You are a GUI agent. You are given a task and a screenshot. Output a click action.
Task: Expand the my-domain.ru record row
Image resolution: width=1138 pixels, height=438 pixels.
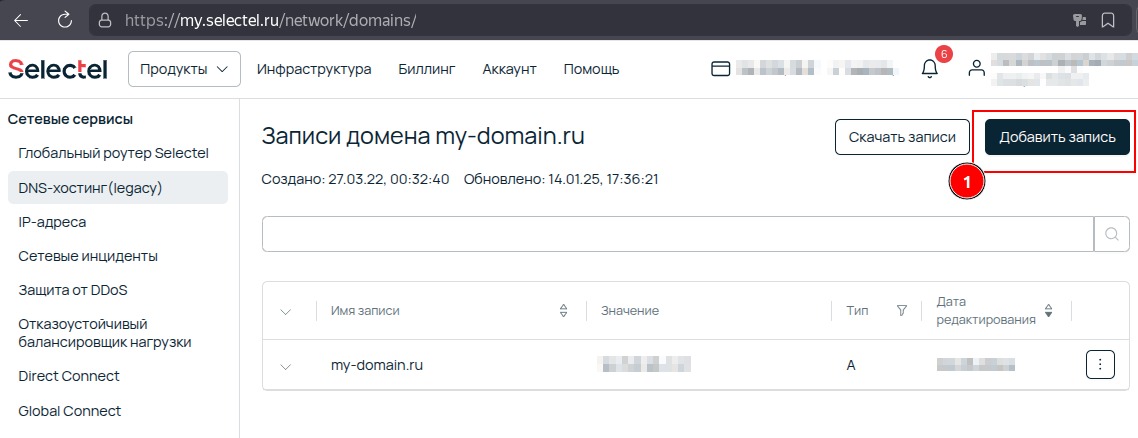287,366
